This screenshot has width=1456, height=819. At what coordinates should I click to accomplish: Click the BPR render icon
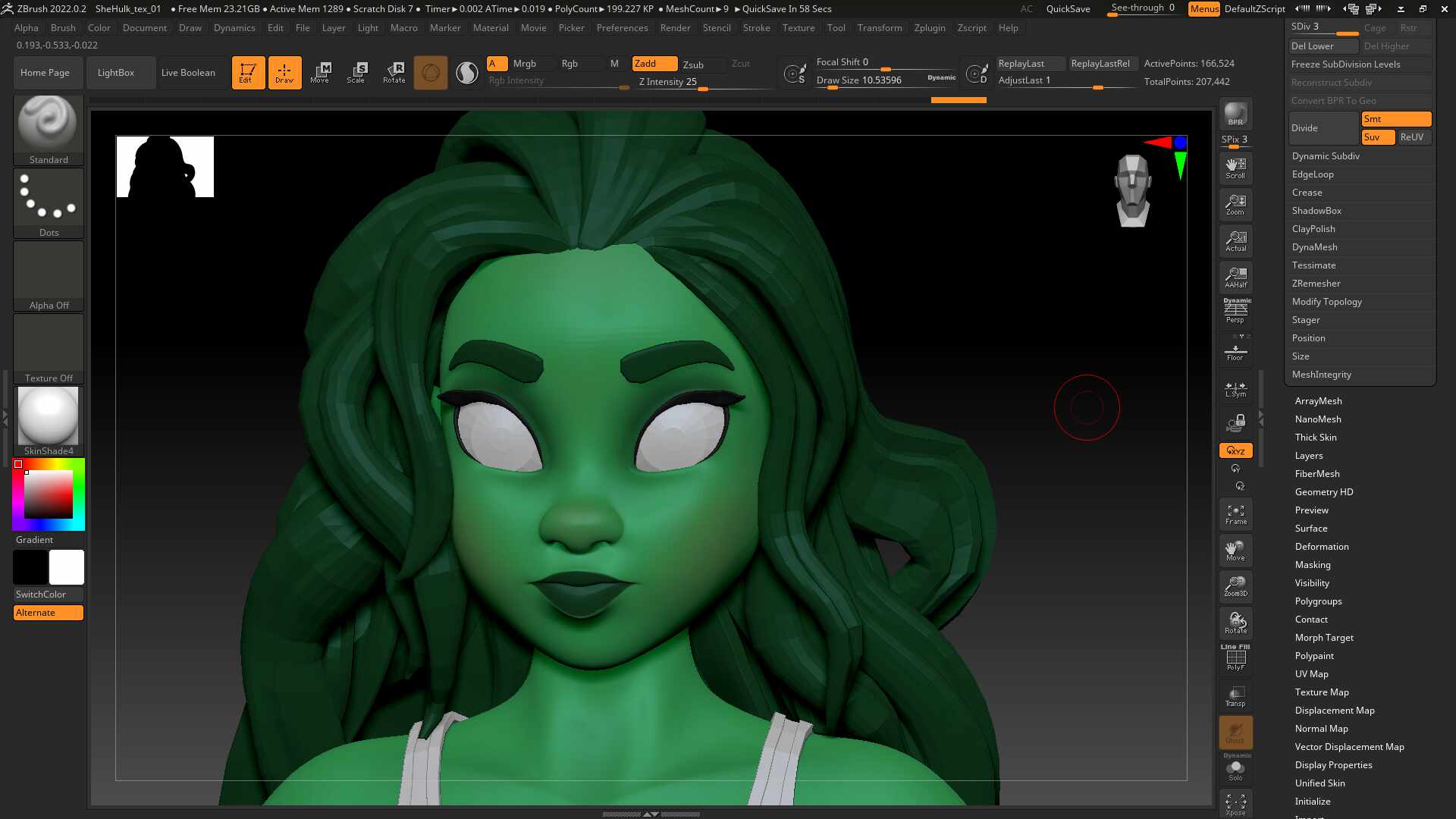(1235, 114)
